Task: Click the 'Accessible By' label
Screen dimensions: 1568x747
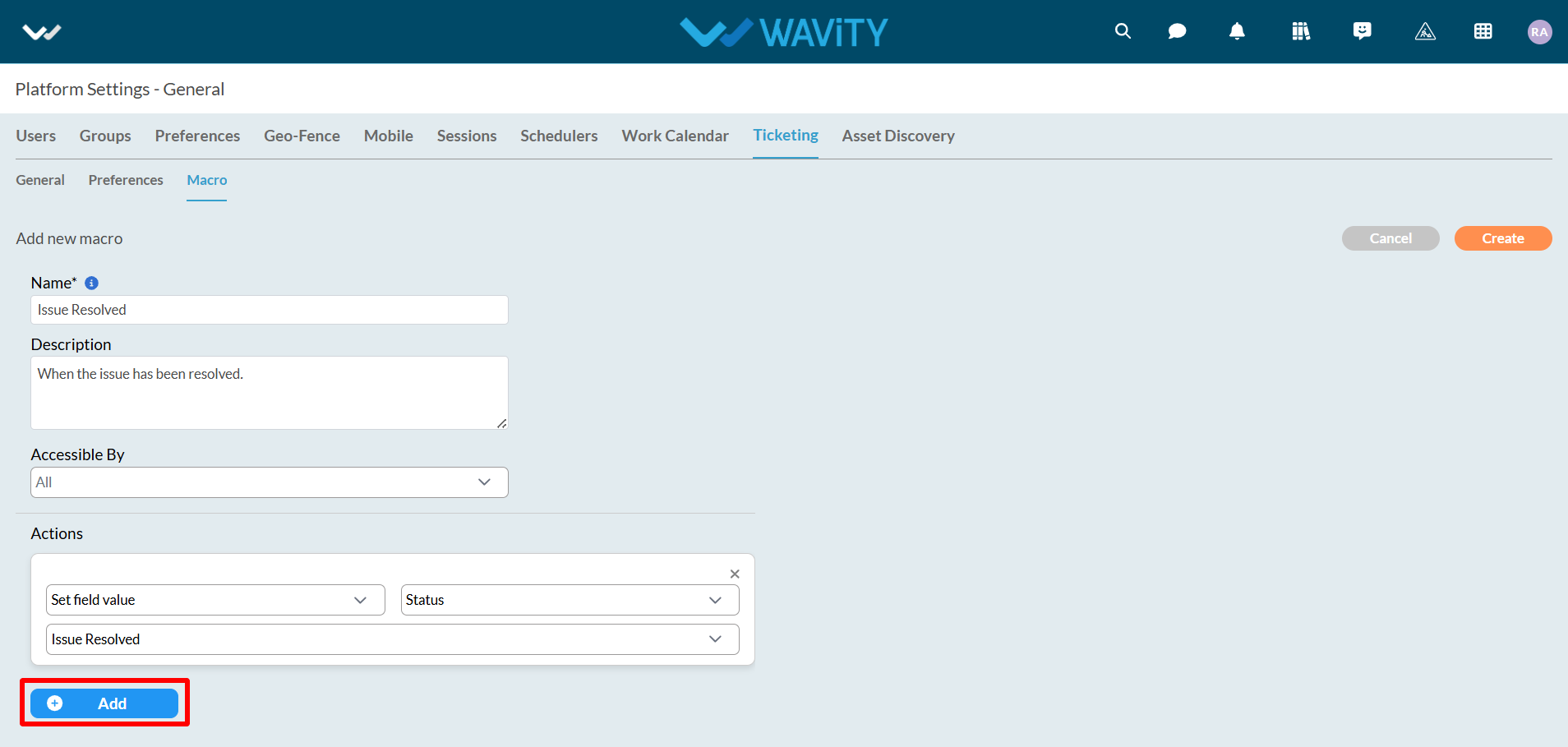Action: [x=78, y=454]
